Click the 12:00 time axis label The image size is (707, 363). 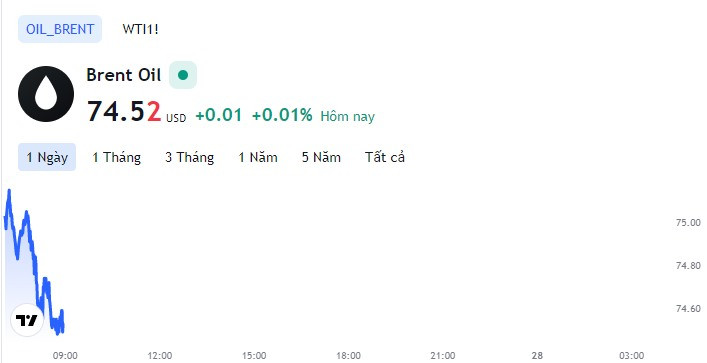[160, 356]
